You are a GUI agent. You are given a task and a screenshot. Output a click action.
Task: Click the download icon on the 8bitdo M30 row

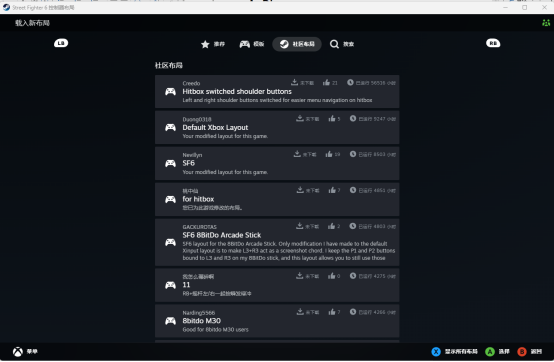click(300, 312)
